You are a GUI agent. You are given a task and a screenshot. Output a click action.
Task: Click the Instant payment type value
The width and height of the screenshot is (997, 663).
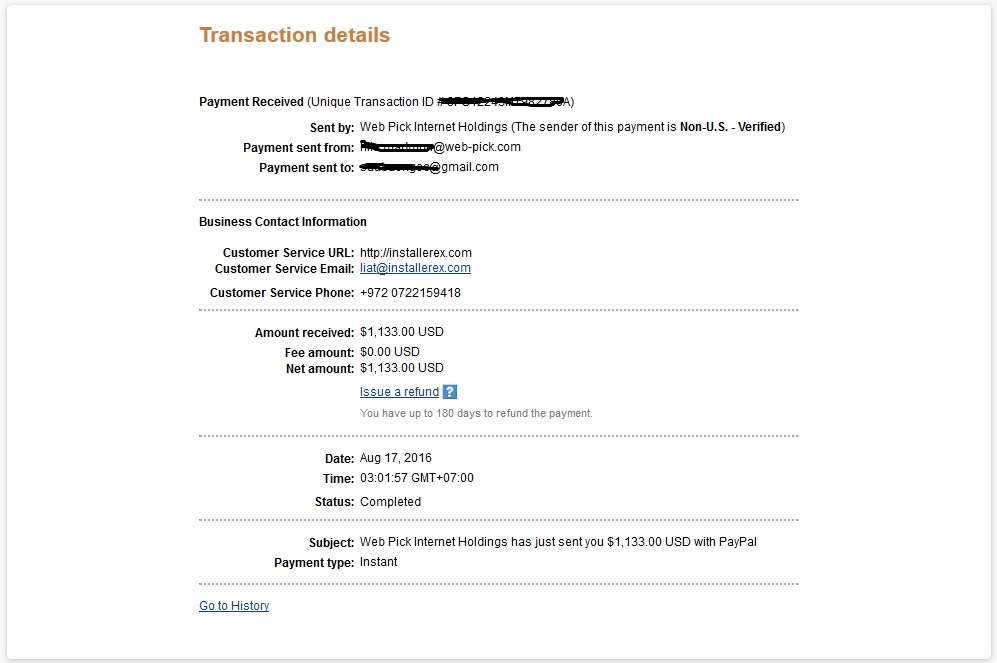[378, 562]
